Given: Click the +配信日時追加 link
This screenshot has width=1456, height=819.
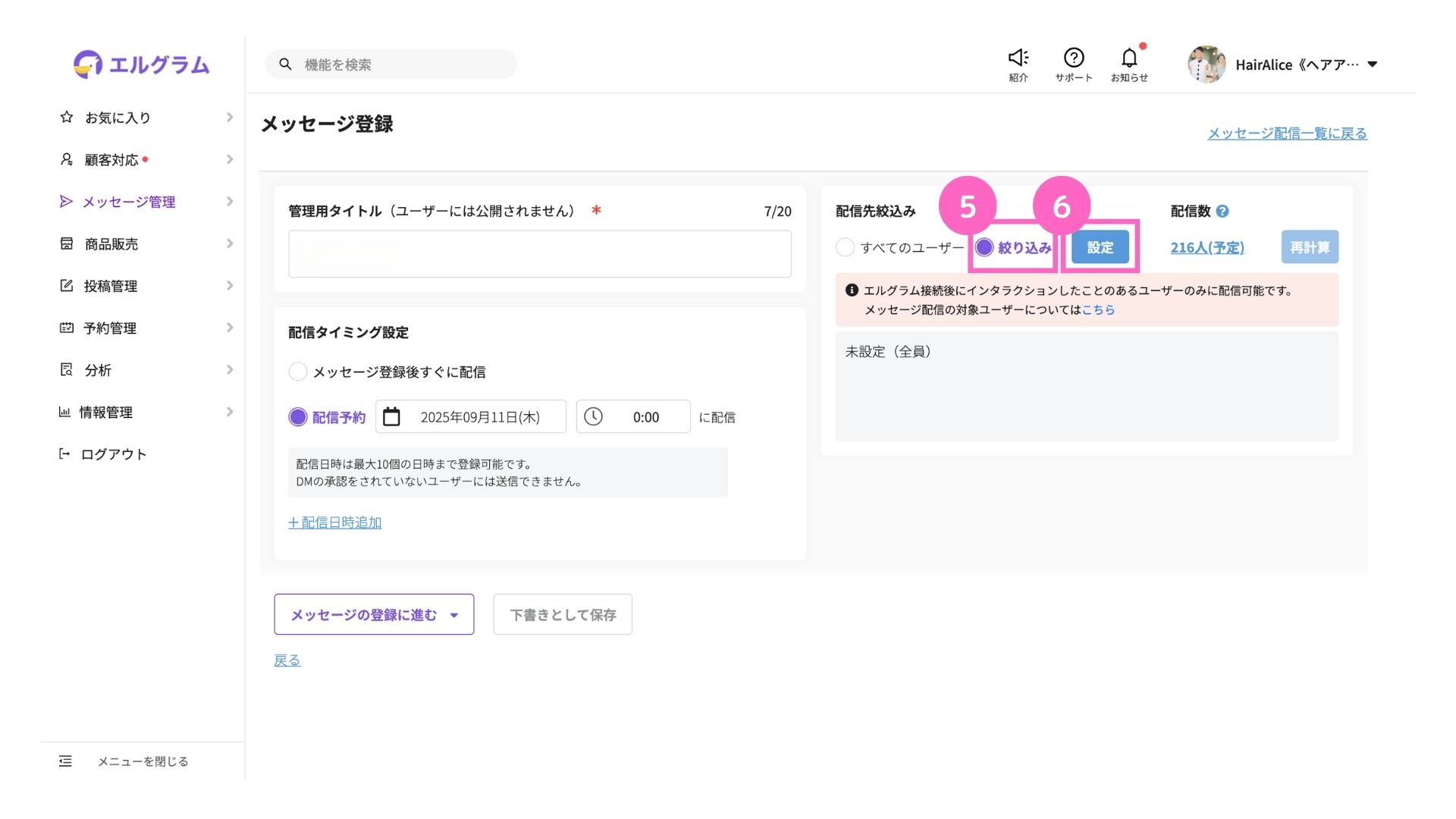Looking at the screenshot, I should pos(334,522).
